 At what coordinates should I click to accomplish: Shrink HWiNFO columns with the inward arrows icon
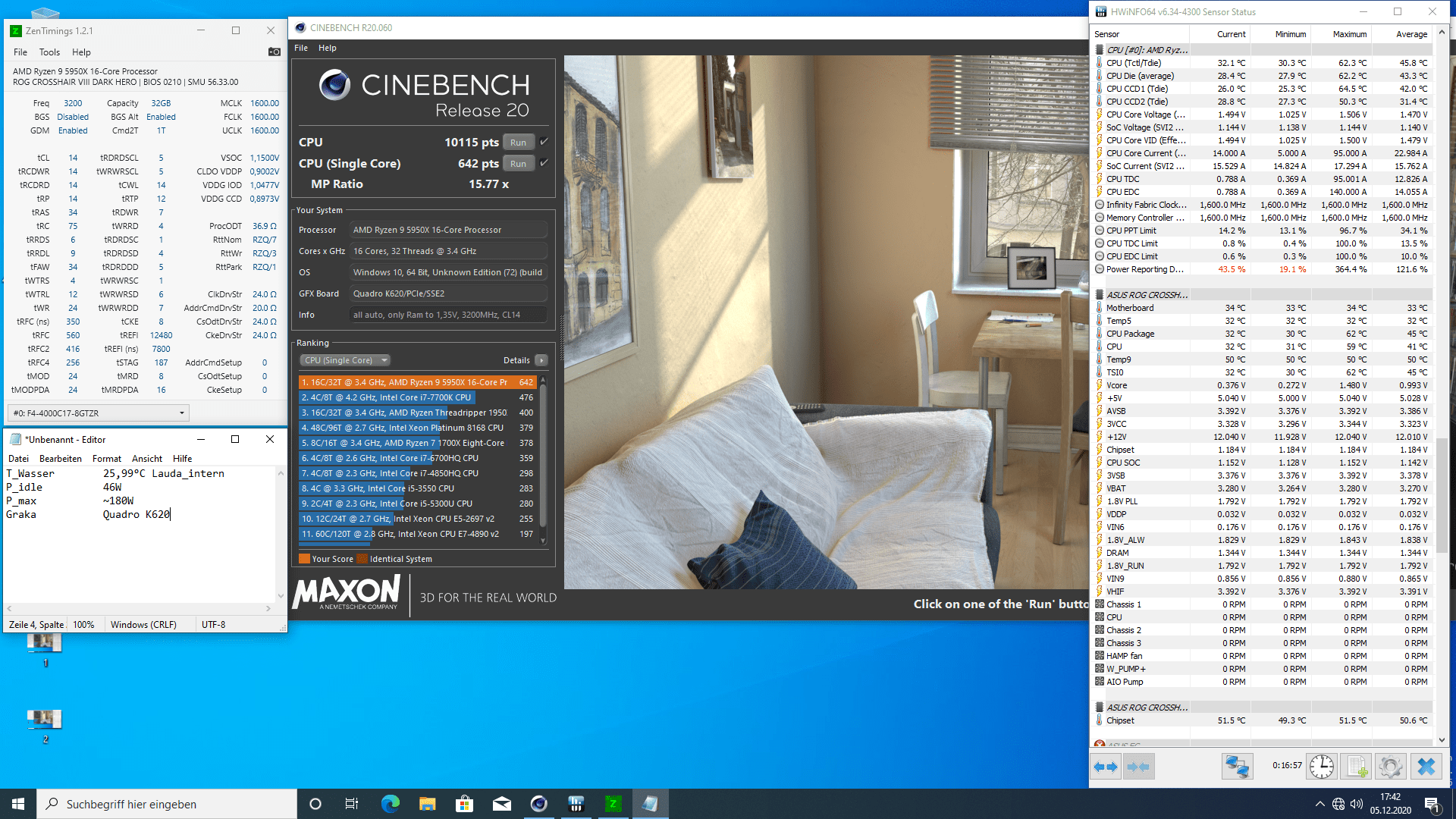coord(1138,767)
